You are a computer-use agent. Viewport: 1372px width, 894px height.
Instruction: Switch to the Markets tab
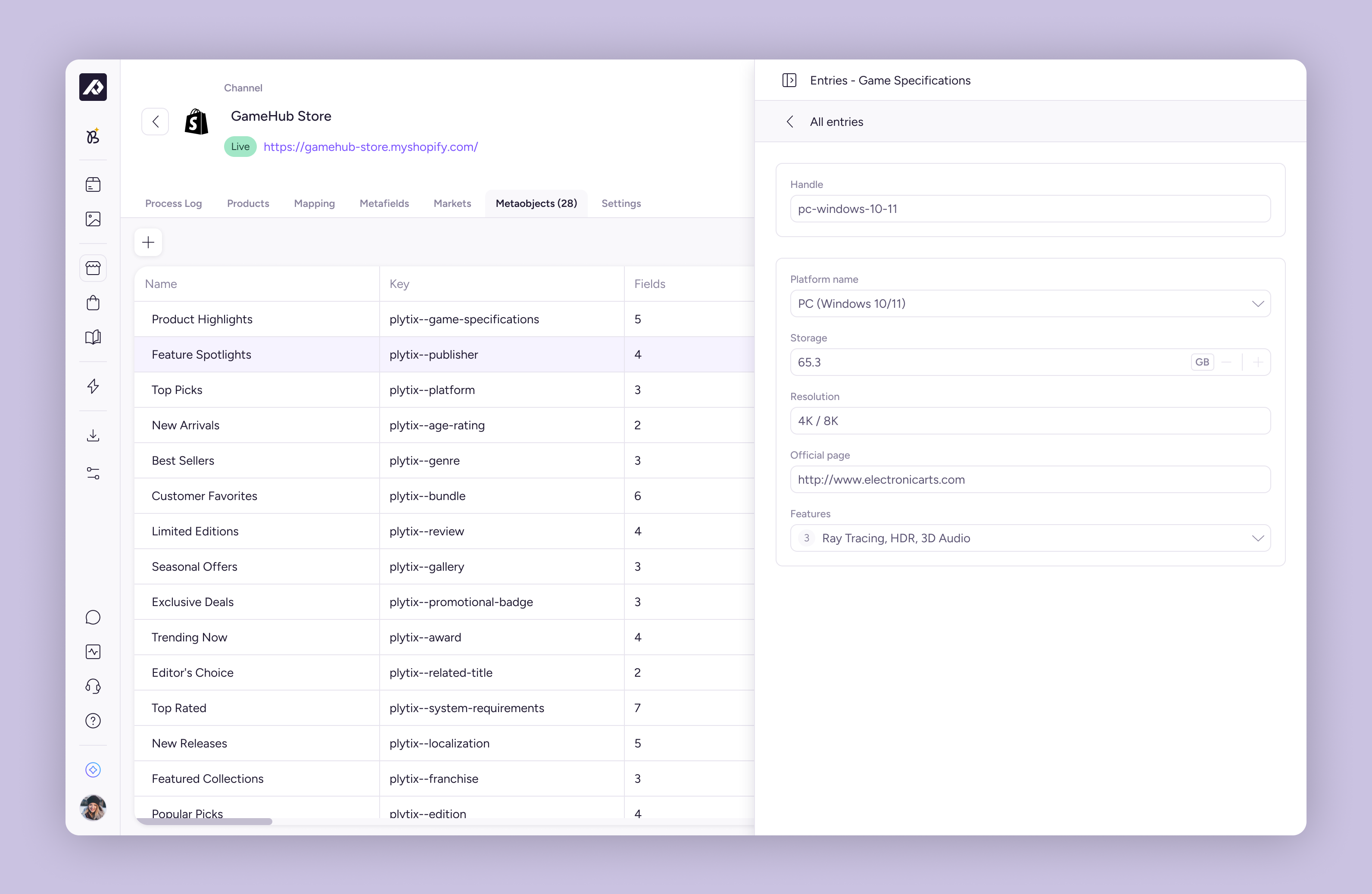[452, 203]
